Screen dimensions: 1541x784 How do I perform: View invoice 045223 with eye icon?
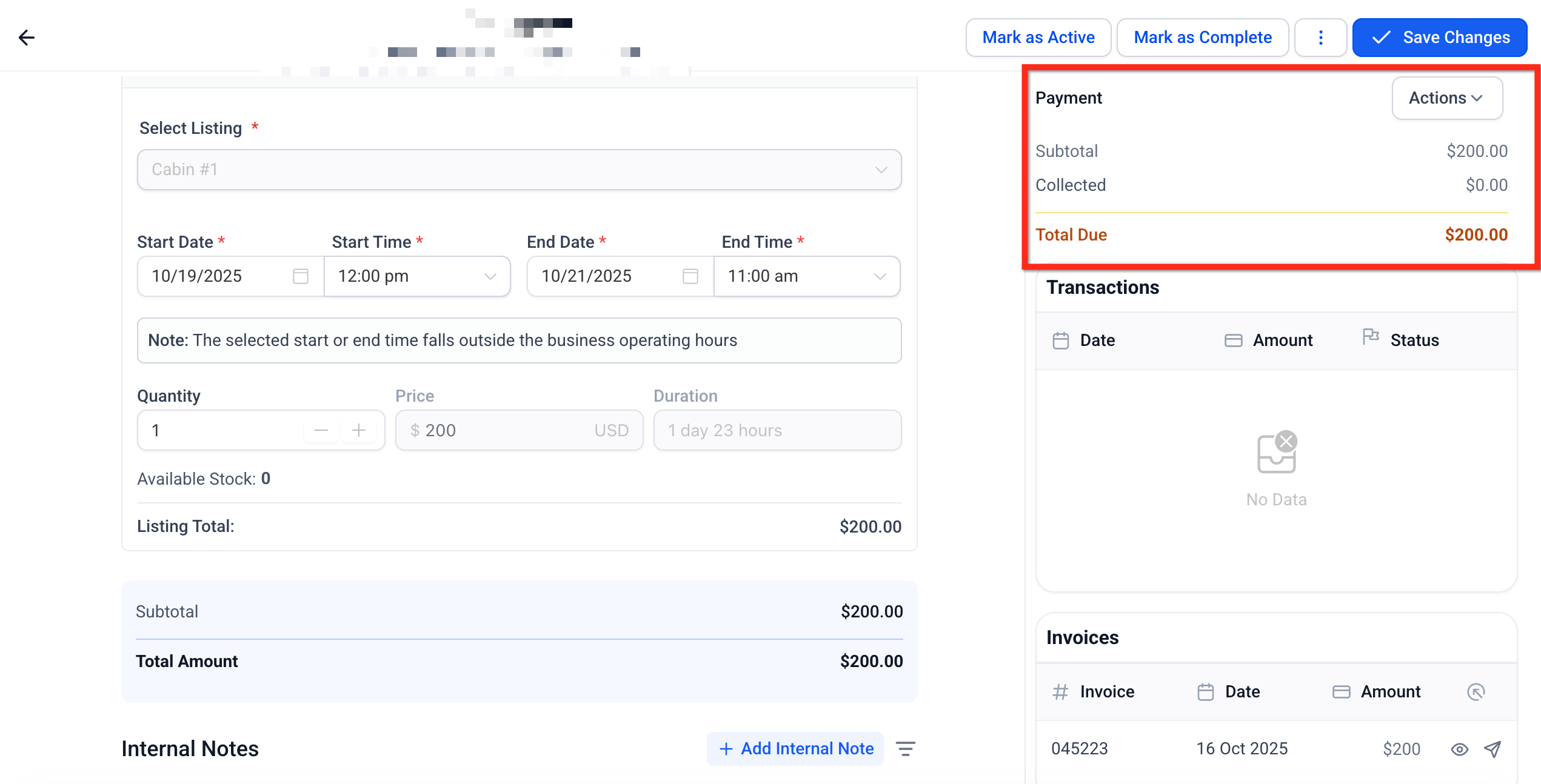tap(1459, 749)
